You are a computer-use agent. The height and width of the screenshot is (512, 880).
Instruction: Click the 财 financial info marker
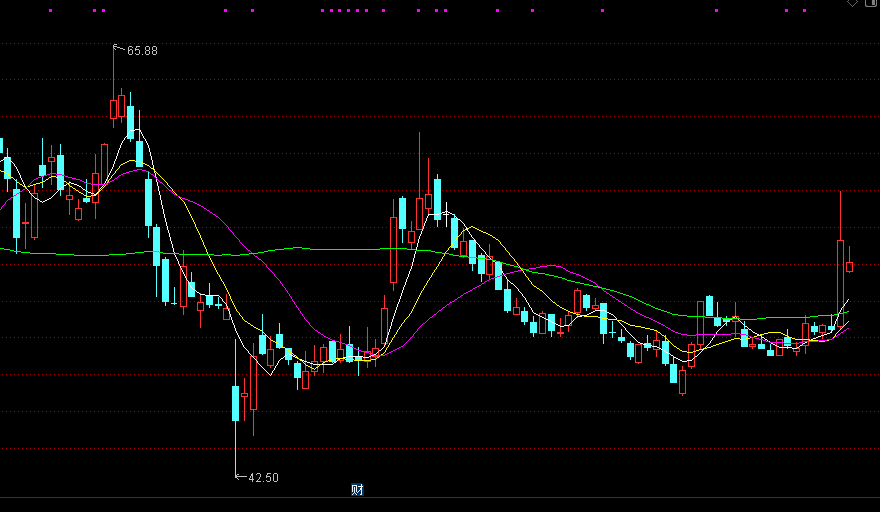[x=358, y=490]
